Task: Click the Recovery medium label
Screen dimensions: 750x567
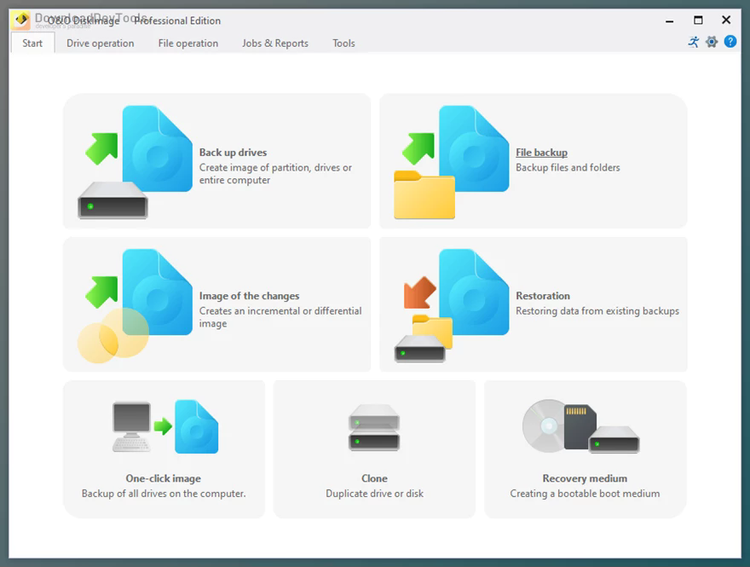Action: pyautogui.click(x=585, y=478)
